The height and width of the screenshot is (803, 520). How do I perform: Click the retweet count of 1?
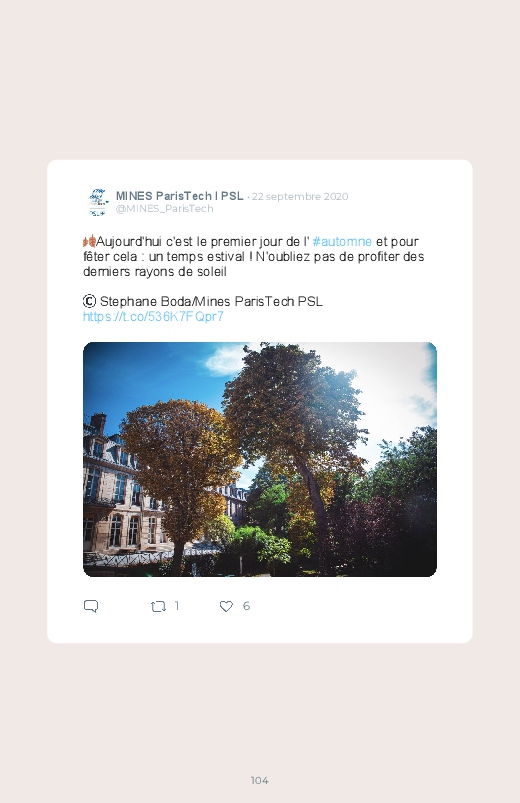(177, 606)
